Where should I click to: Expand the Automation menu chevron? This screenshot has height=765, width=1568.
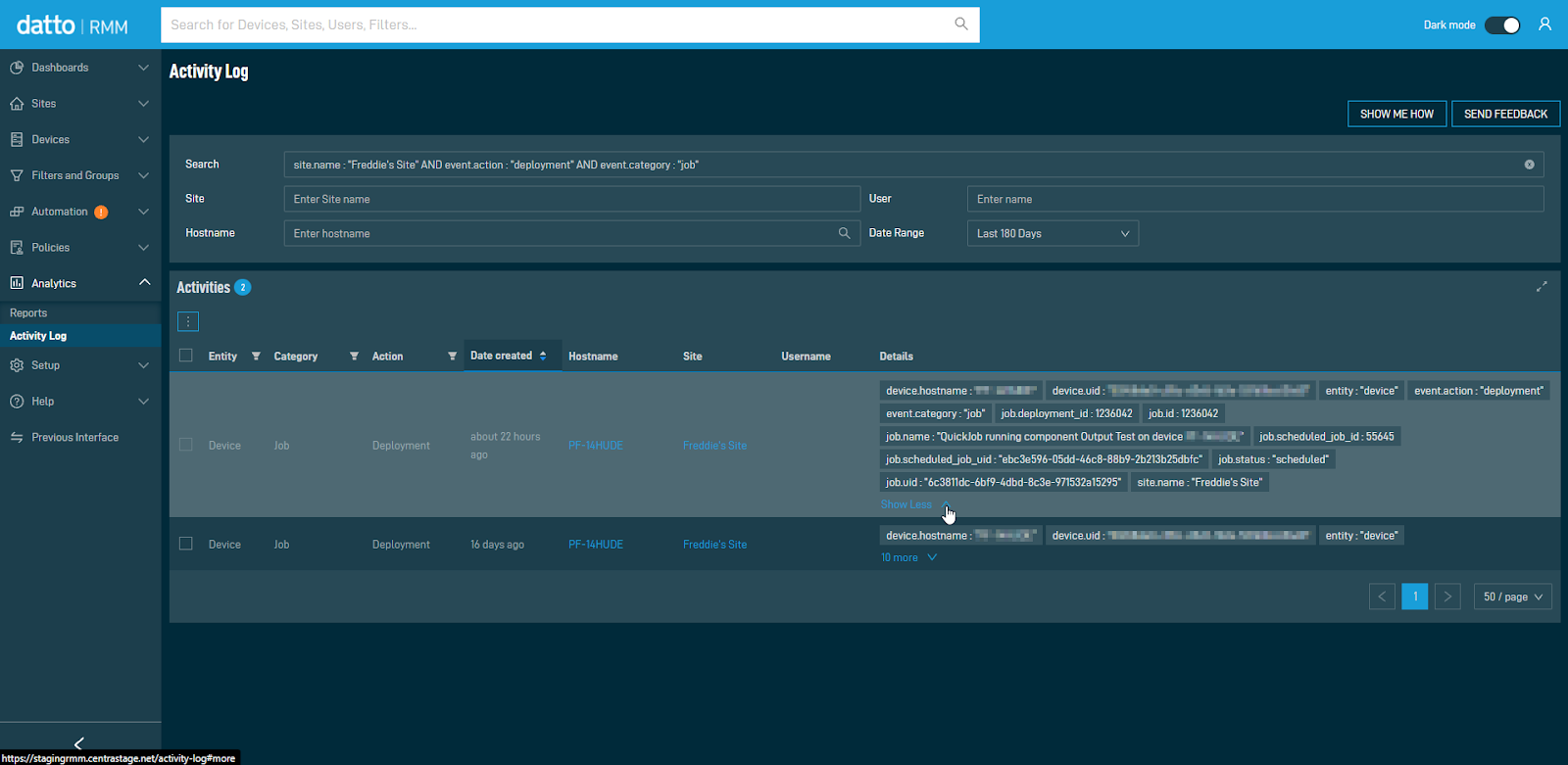click(144, 212)
